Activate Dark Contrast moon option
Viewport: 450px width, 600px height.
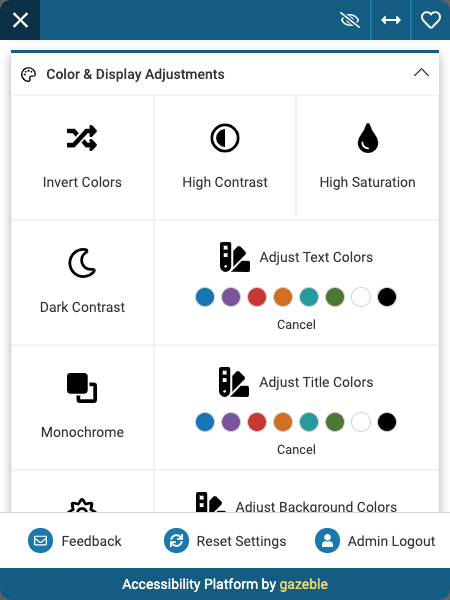click(x=82, y=282)
